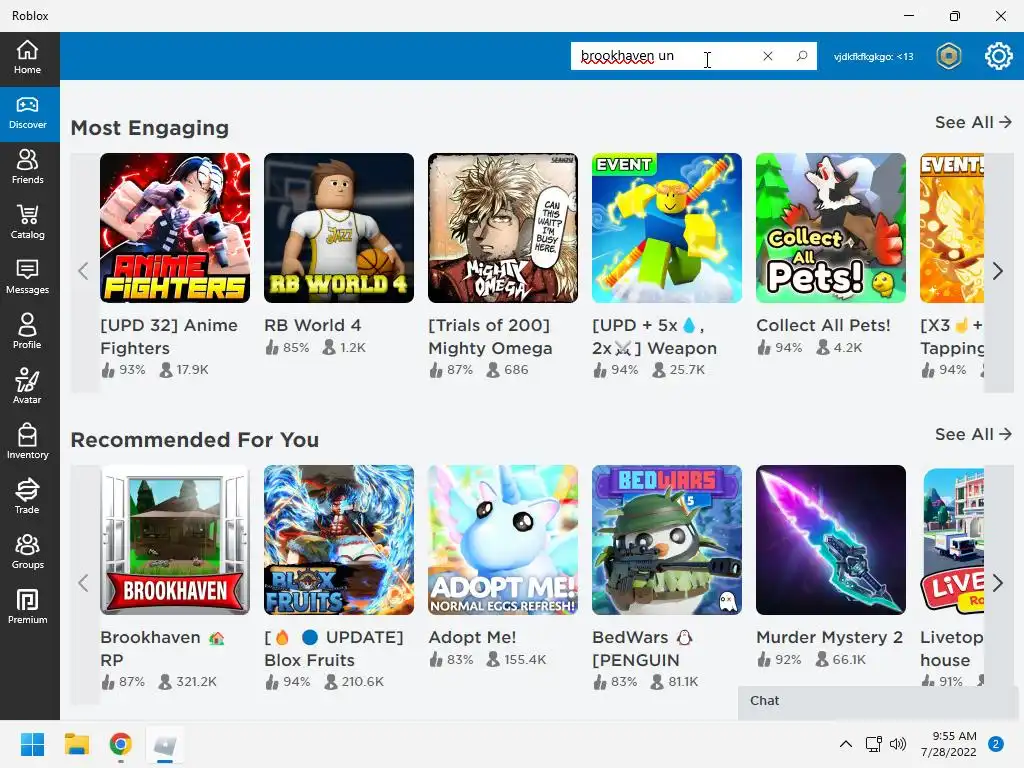
Task: Open Messages in the sidebar
Action: coord(27,278)
